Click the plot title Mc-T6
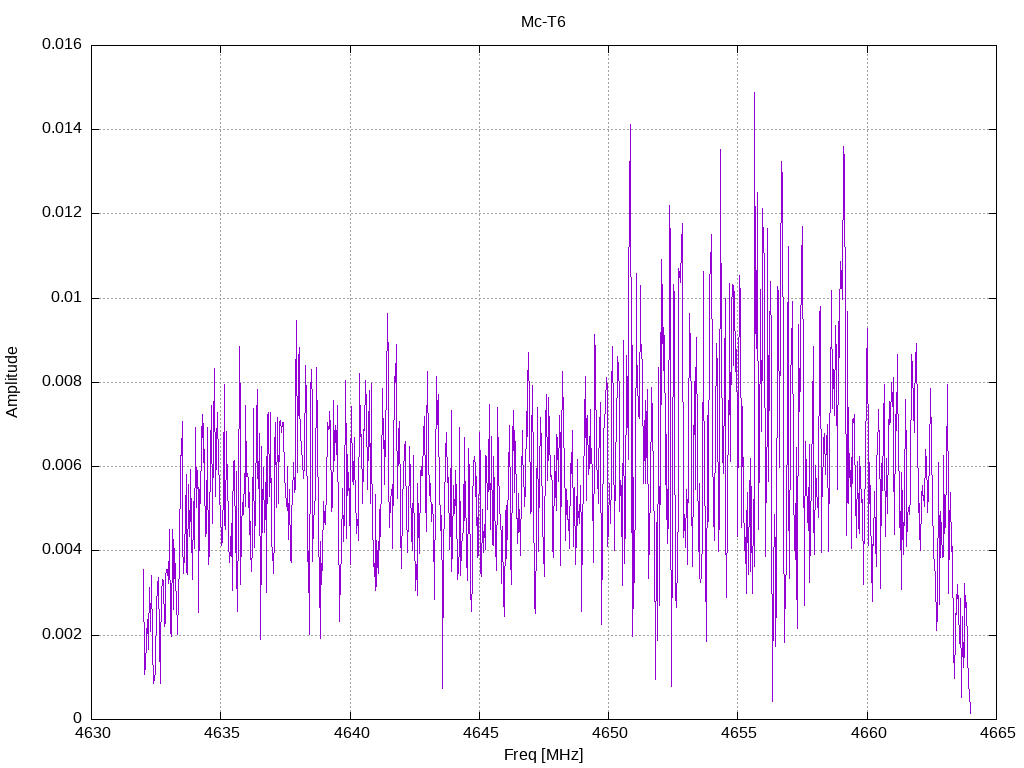The width and height of the screenshot is (1024, 768). tap(543, 22)
